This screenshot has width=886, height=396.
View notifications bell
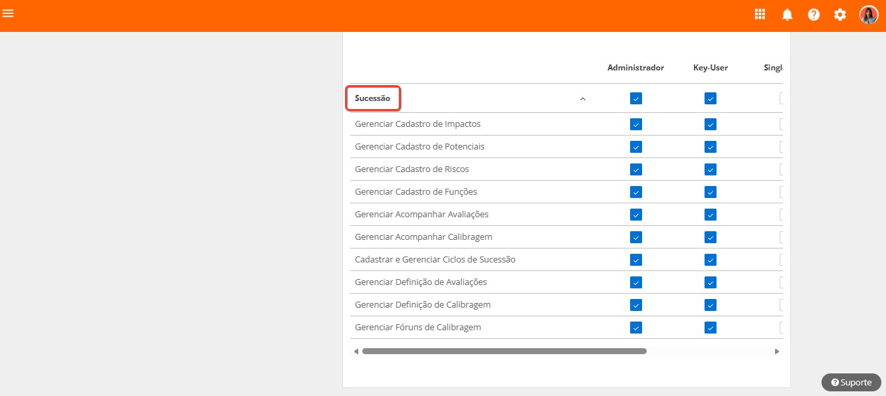click(x=787, y=15)
